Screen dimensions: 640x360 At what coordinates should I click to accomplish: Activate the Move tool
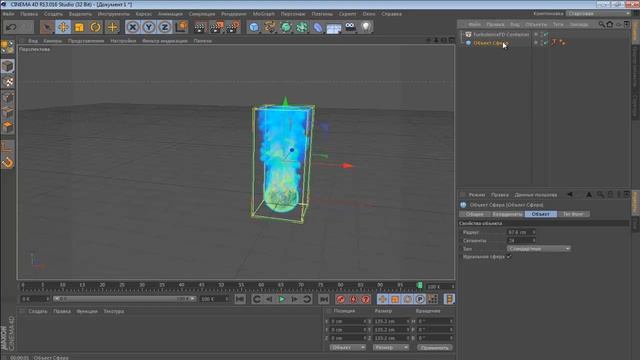[63, 27]
